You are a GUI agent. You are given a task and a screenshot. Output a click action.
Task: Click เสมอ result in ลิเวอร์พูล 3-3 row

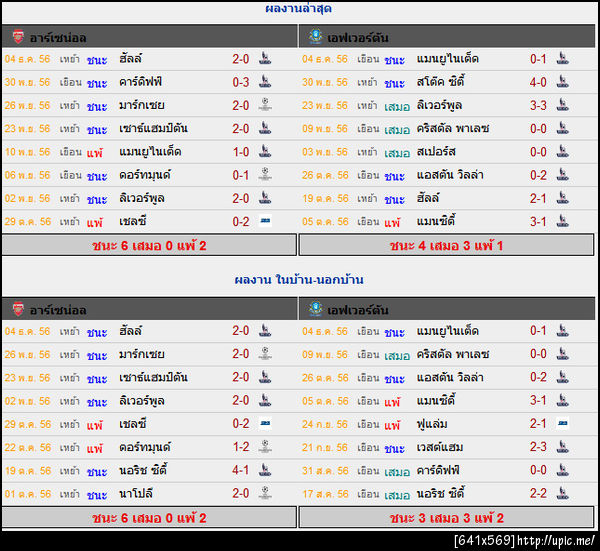click(397, 107)
